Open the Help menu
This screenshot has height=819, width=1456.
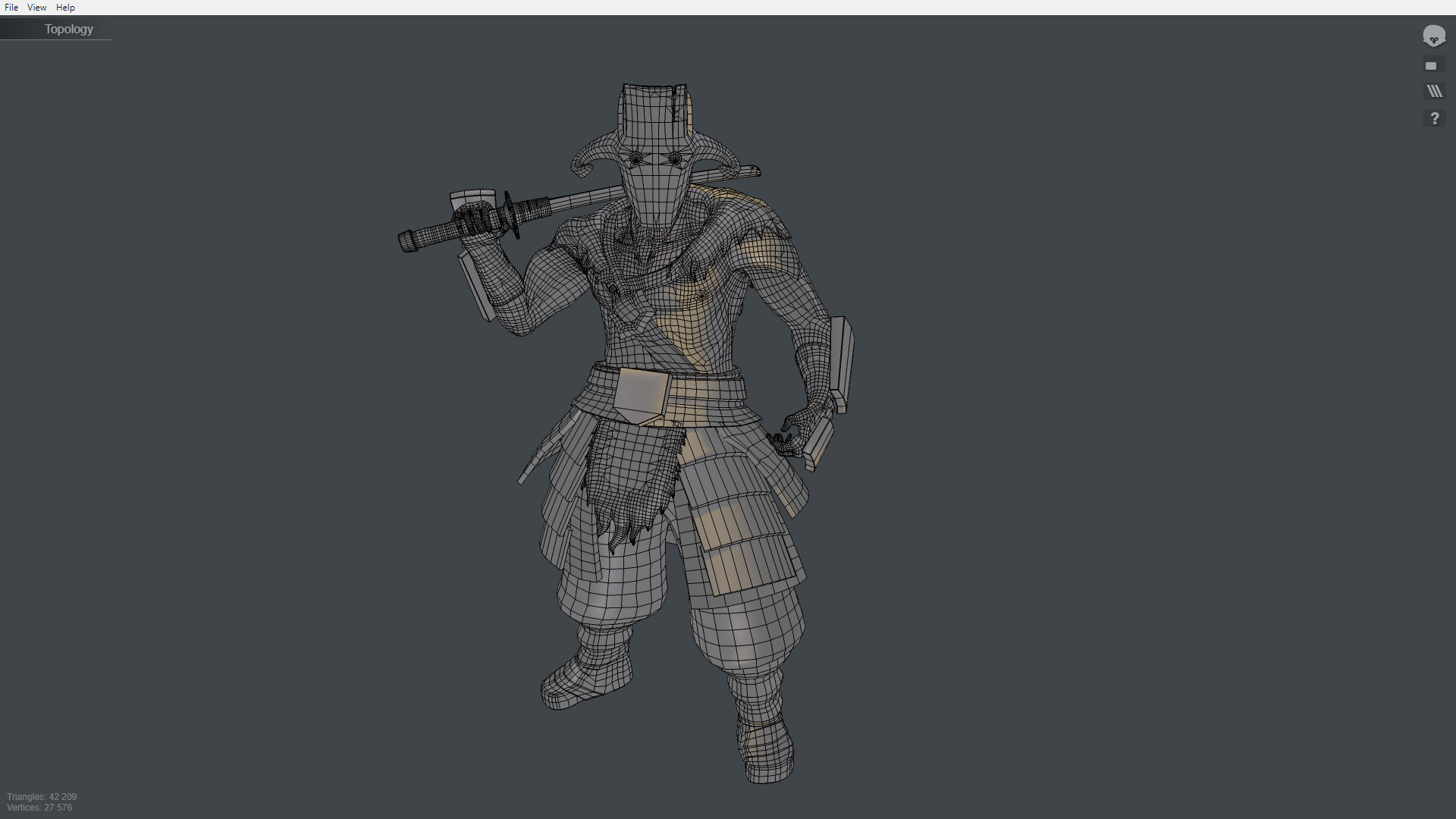click(65, 8)
